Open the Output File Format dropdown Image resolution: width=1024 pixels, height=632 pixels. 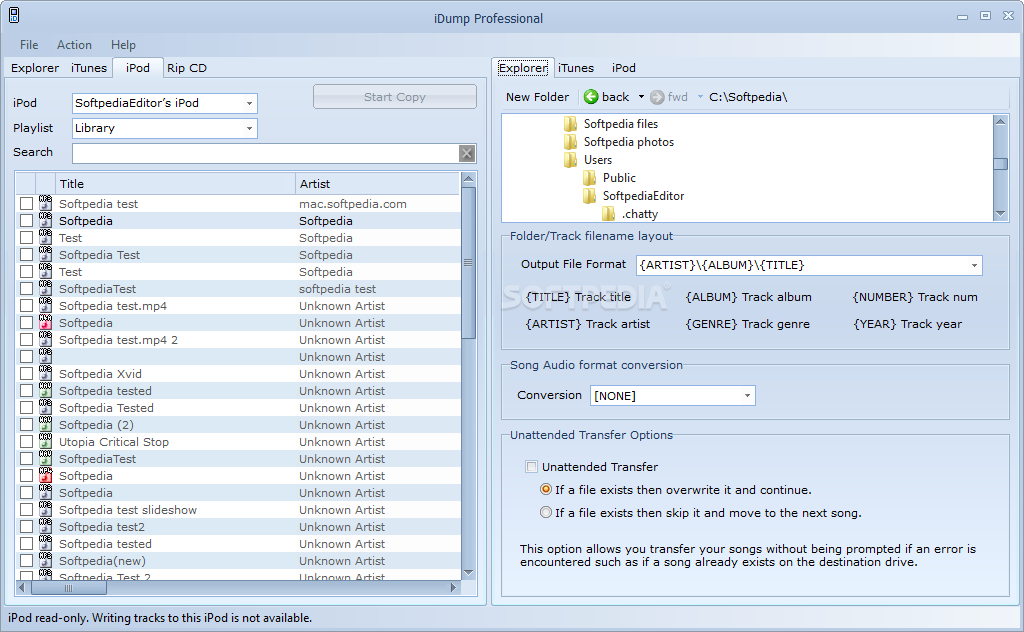click(974, 265)
